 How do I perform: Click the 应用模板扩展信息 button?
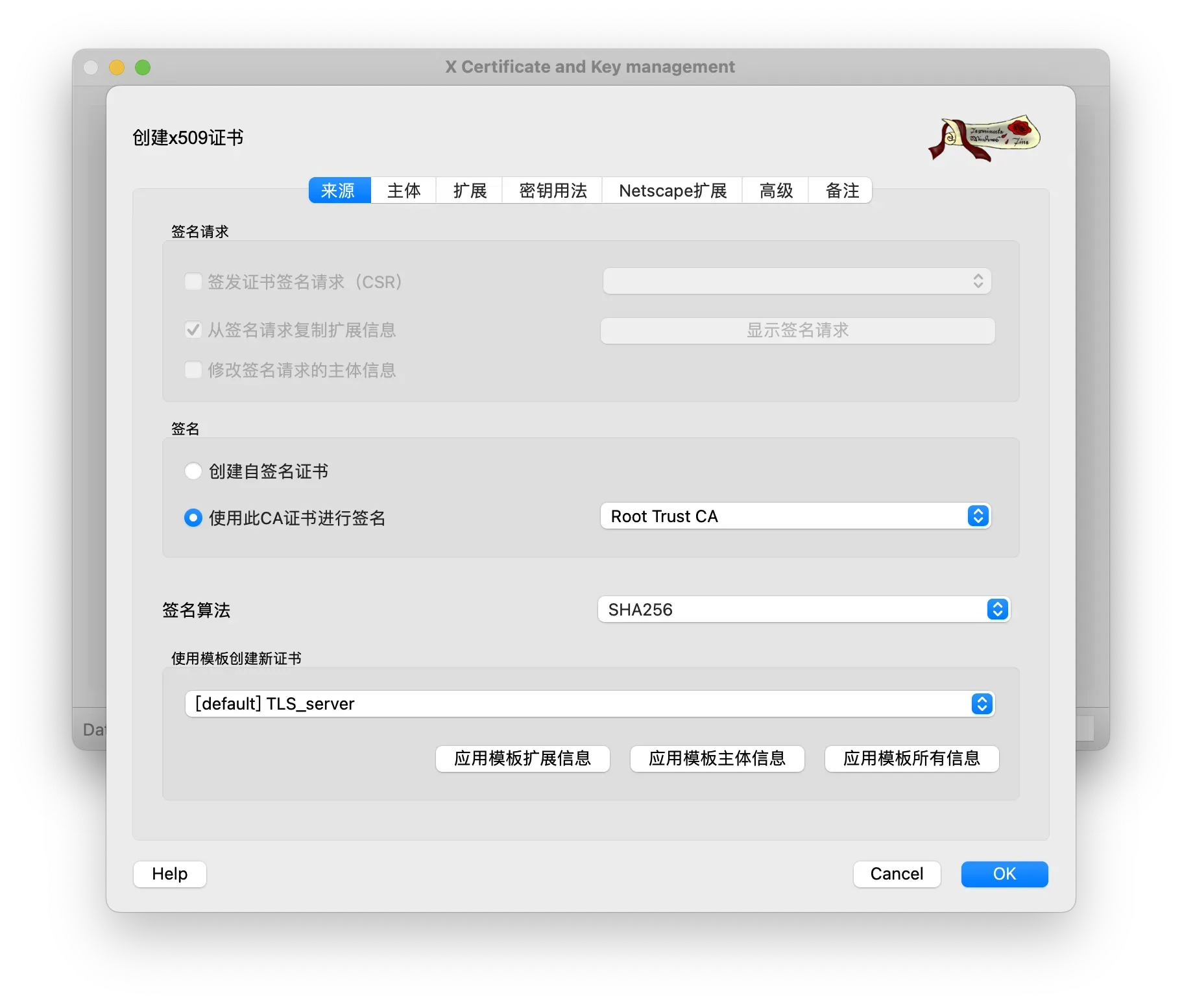(x=523, y=758)
